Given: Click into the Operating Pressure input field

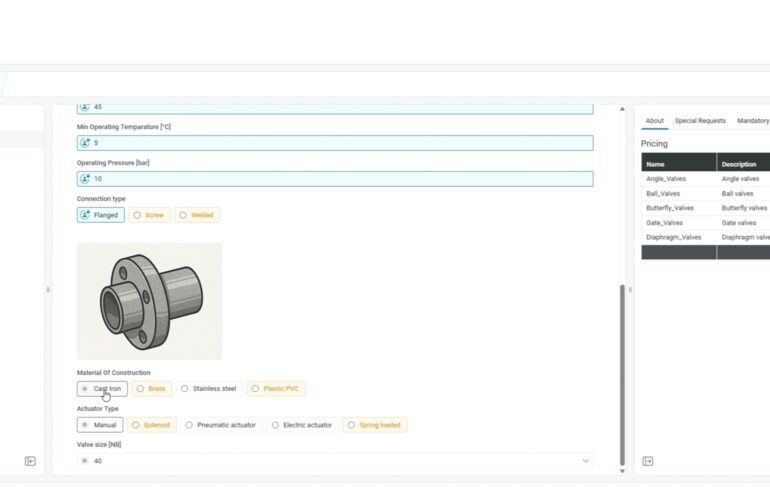Looking at the screenshot, I should click(x=340, y=179).
